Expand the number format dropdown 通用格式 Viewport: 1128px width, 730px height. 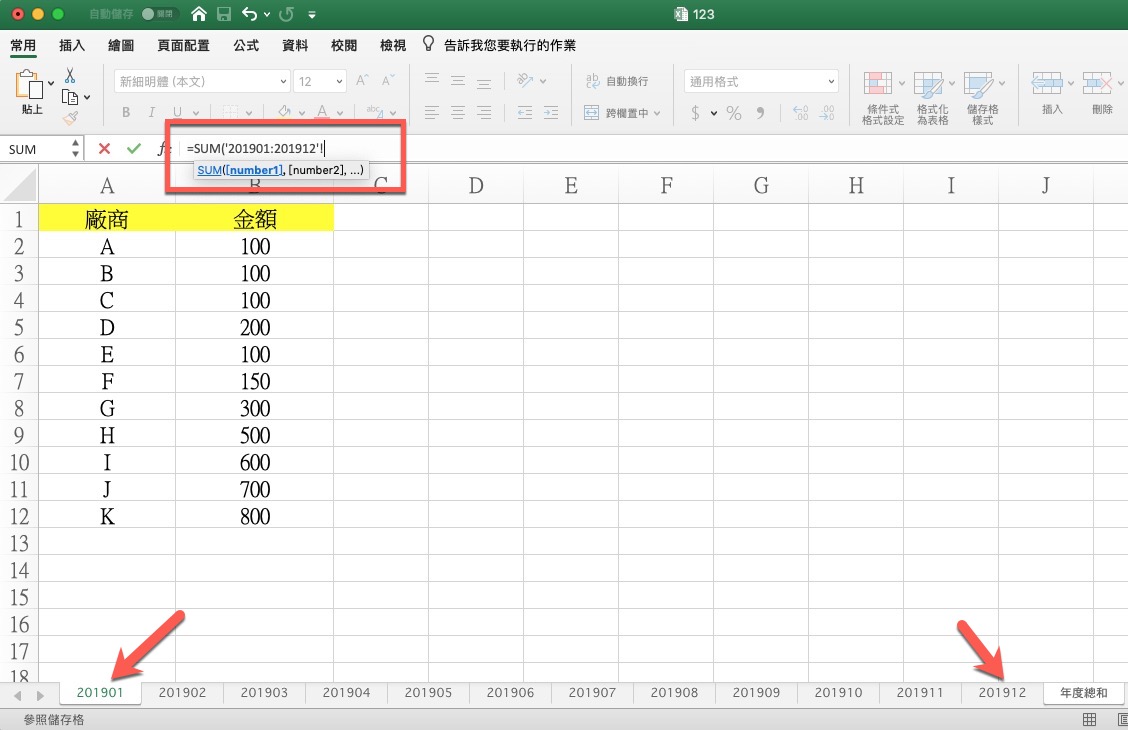pyautogui.click(x=762, y=81)
